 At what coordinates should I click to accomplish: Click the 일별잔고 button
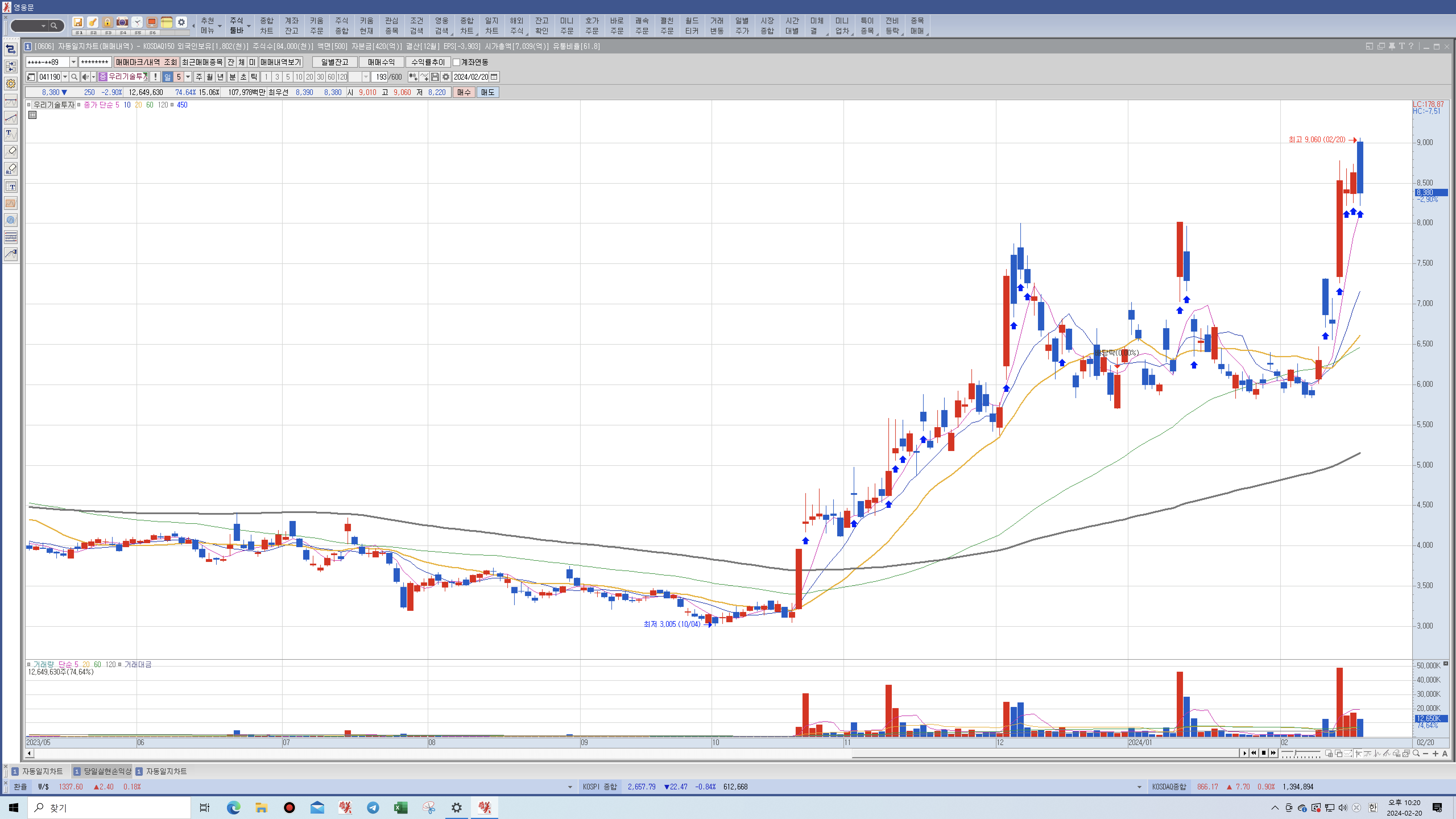pyautogui.click(x=335, y=62)
